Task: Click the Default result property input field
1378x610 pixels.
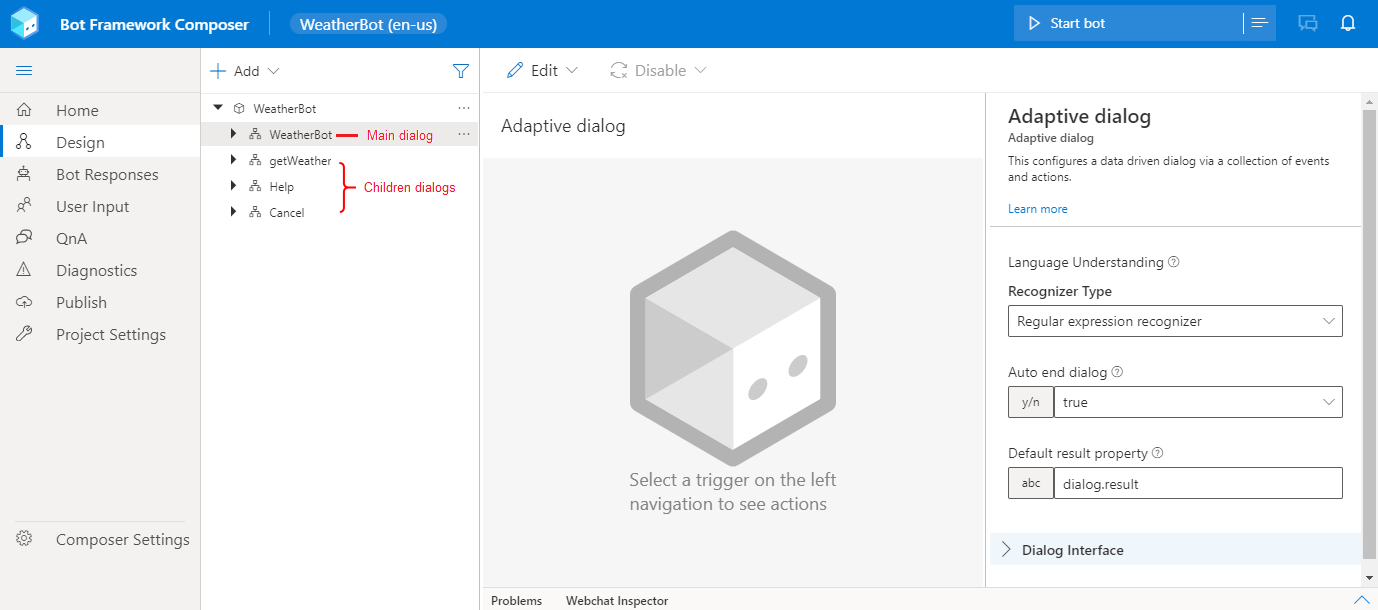Action: click(1198, 483)
